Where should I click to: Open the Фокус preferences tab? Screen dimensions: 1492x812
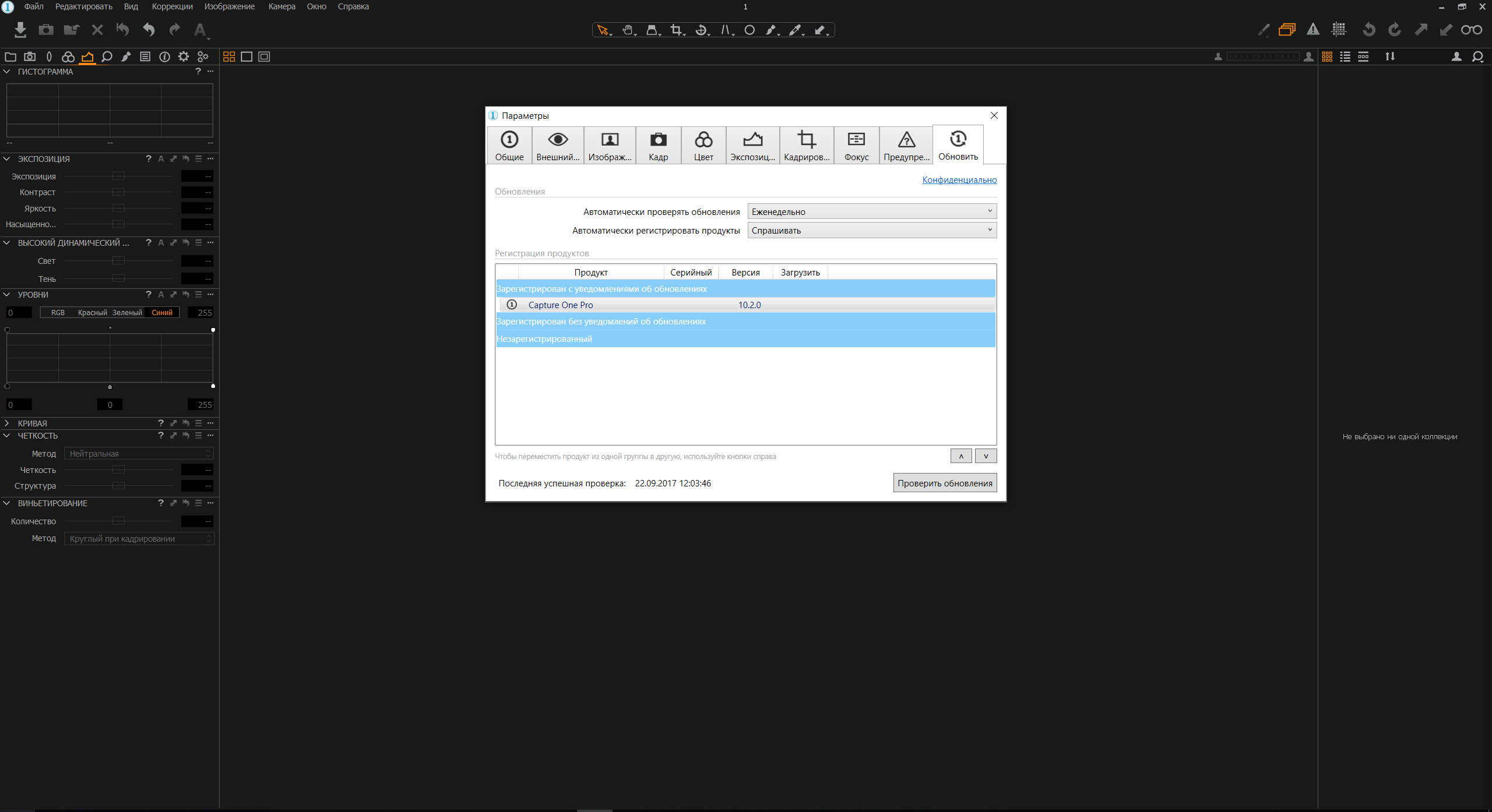(x=856, y=146)
